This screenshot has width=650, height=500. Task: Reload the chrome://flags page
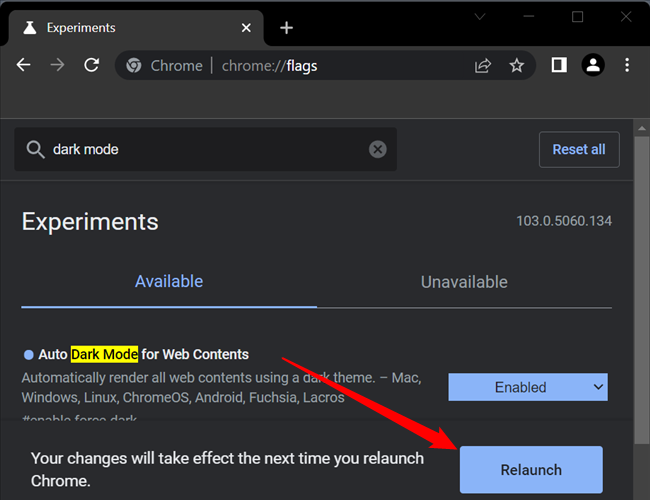point(91,65)
